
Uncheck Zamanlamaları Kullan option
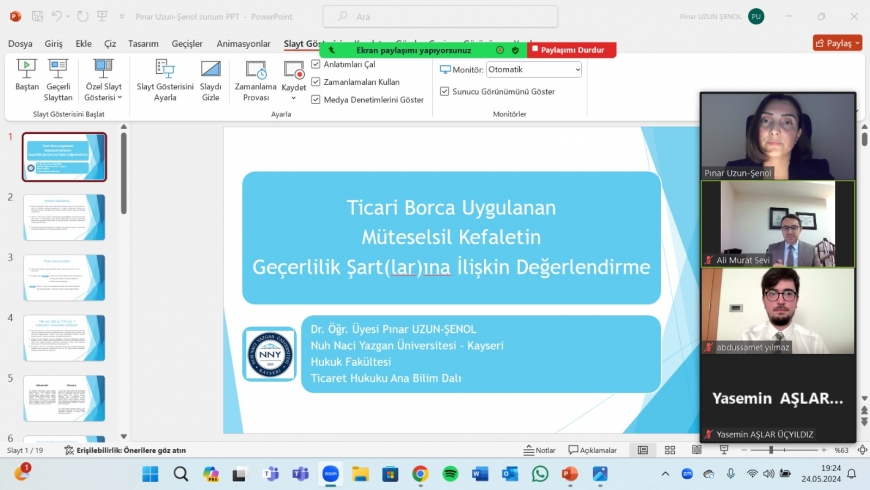(316, 82)
